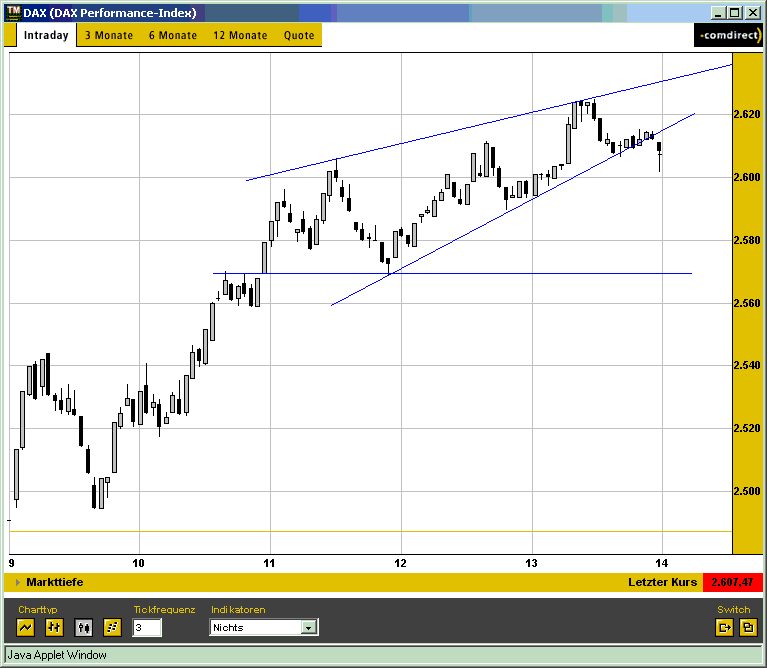Click the 2.580 price axis label
The width and height of the screenshot is (767, 668).
(747, 240)
